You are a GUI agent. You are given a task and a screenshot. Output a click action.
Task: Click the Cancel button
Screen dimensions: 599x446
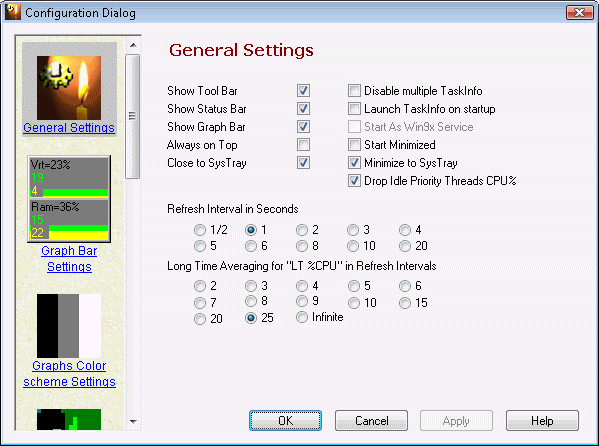pos(371,421)
